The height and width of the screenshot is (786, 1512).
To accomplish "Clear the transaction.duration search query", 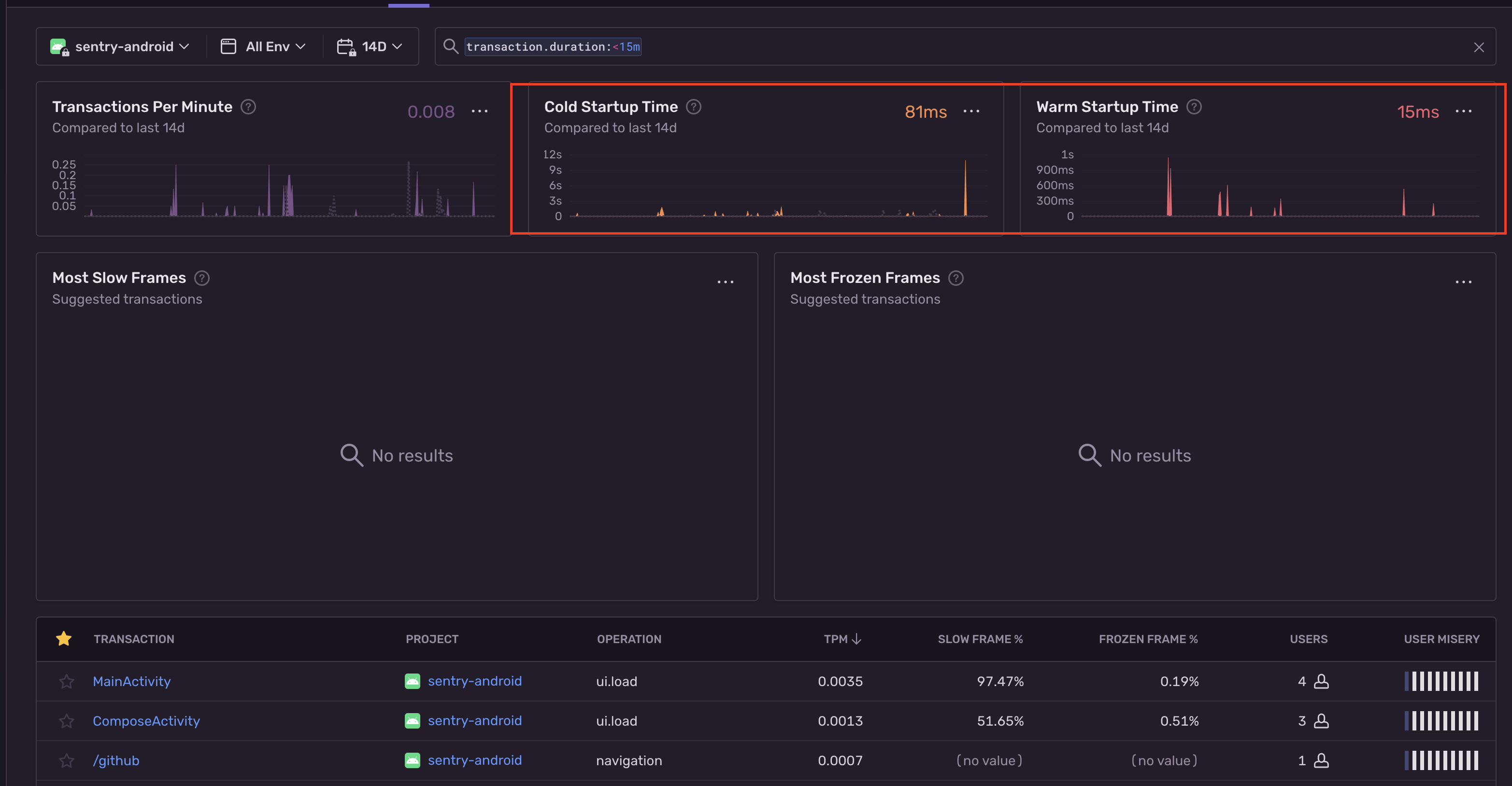I will (x=1479, y=47).
